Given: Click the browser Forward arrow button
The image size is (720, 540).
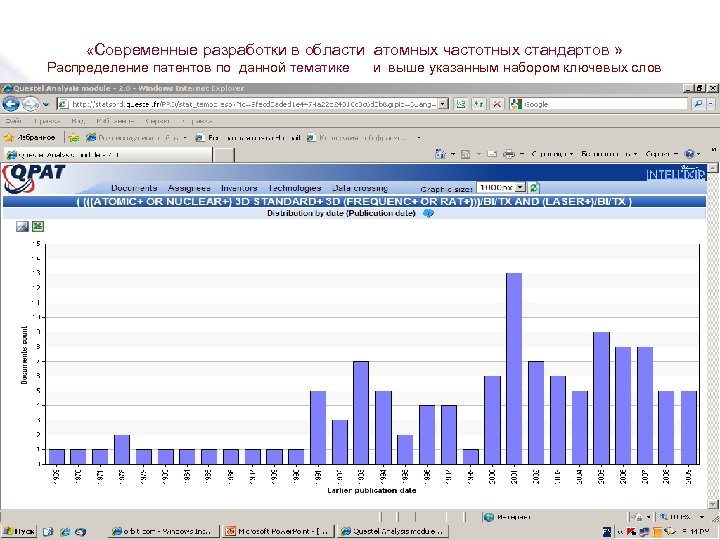Looking at the screenshot, I should coord(30,104).
